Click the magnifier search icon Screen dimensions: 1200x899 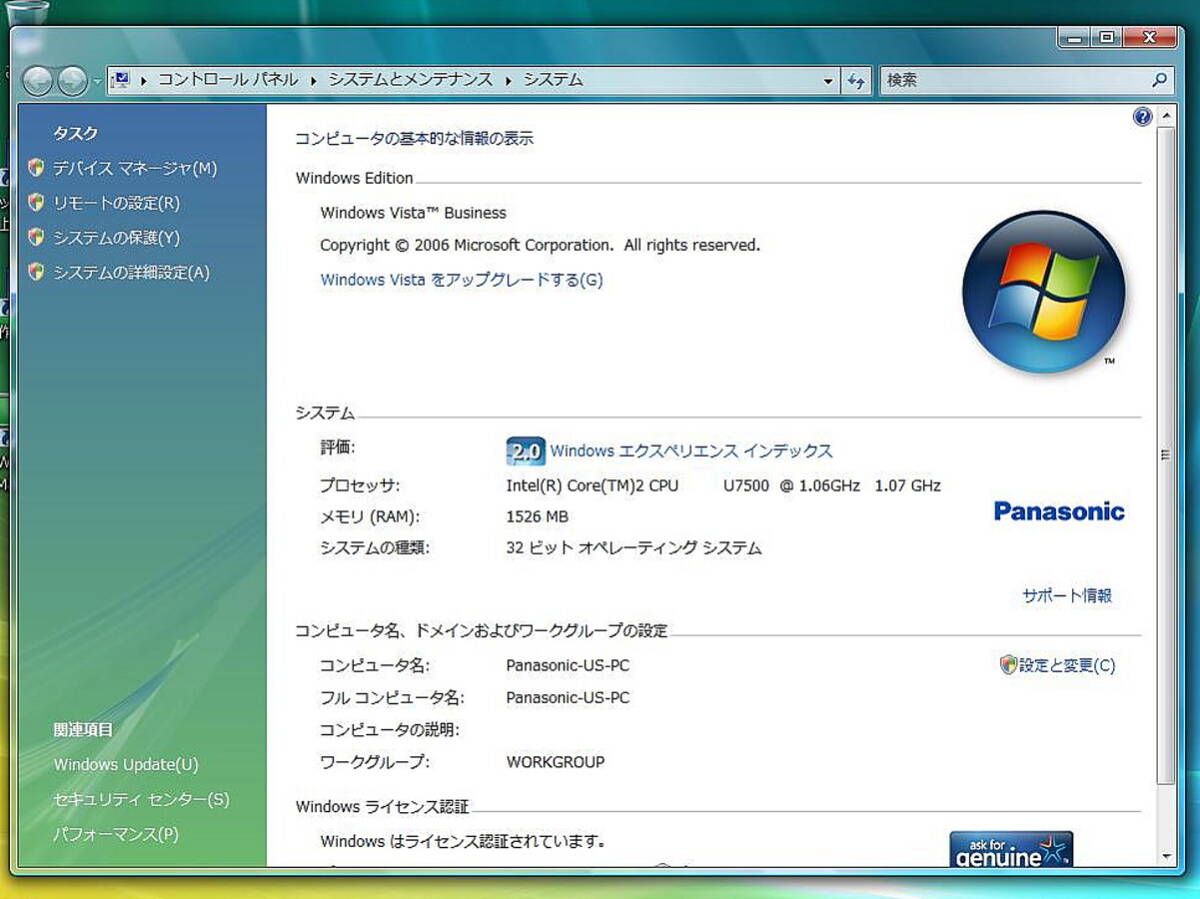[1160, 80]
